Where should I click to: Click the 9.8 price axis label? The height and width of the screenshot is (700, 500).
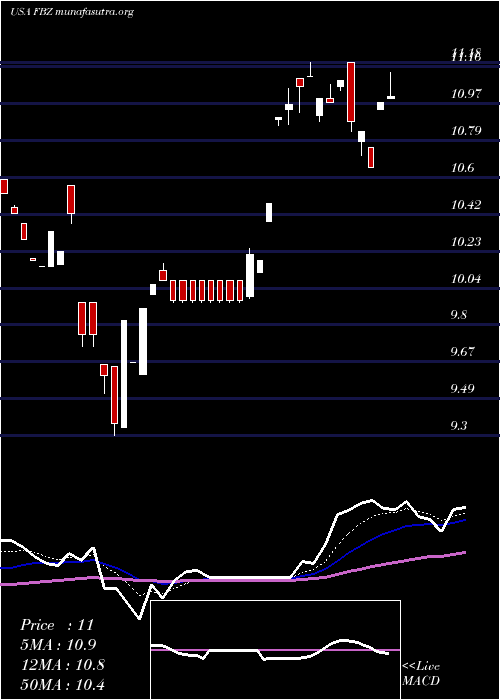[459, 315]
